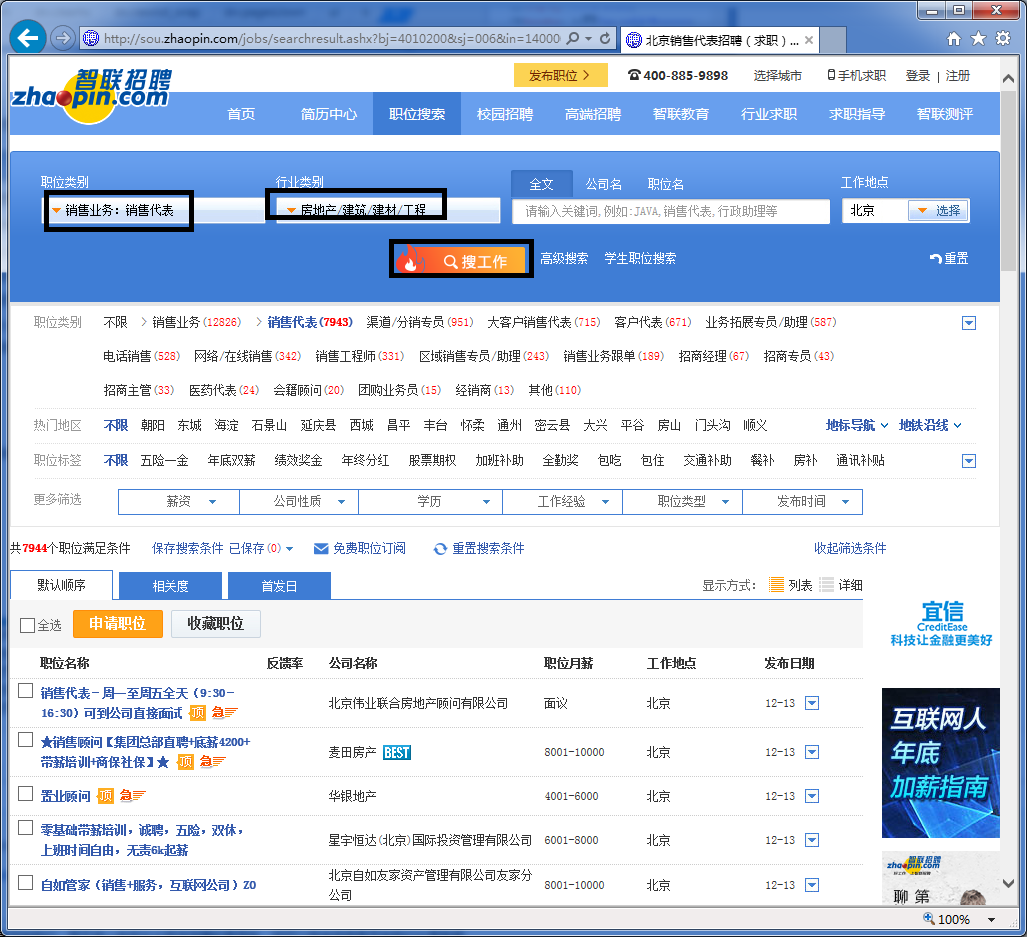1027x937 pixels.
Task: Check the box for 零基础带薪培训 job
Action: pyautogui.click(x=26, y=828)
